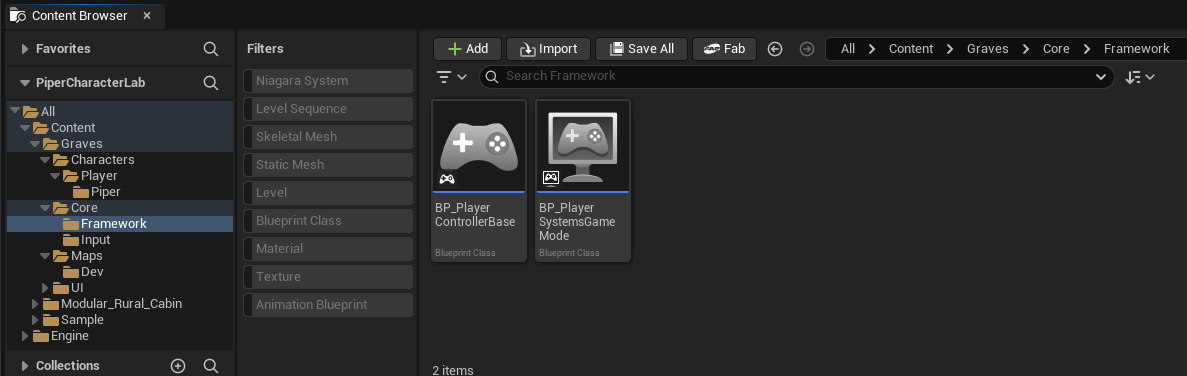
Task: Search the PiperCharacterLab source tree
Action: pyautogui.click(x=211, y=82)
